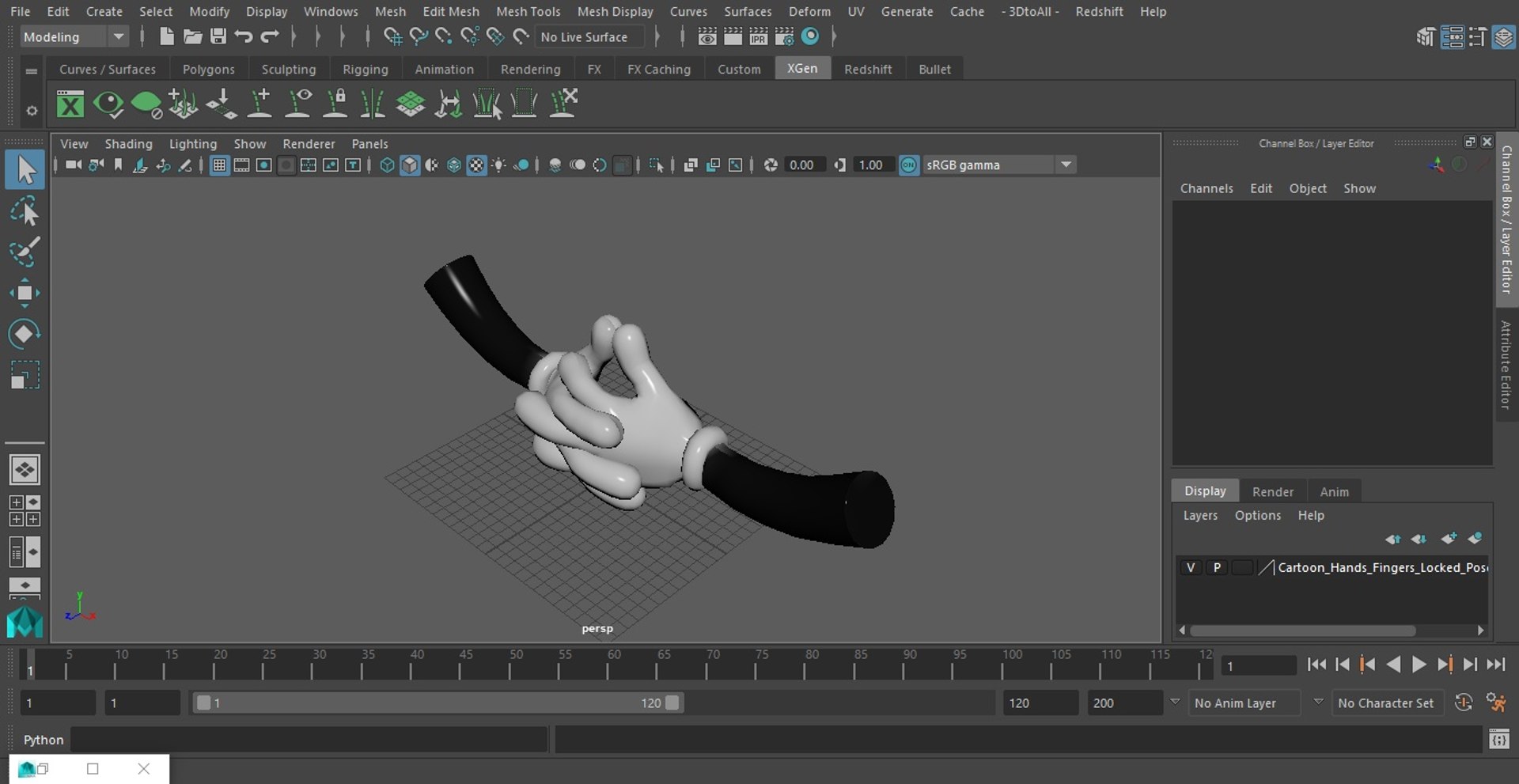Switch to the Polygons shelf tab
1519x784 pixels.
tap(209, 69)
